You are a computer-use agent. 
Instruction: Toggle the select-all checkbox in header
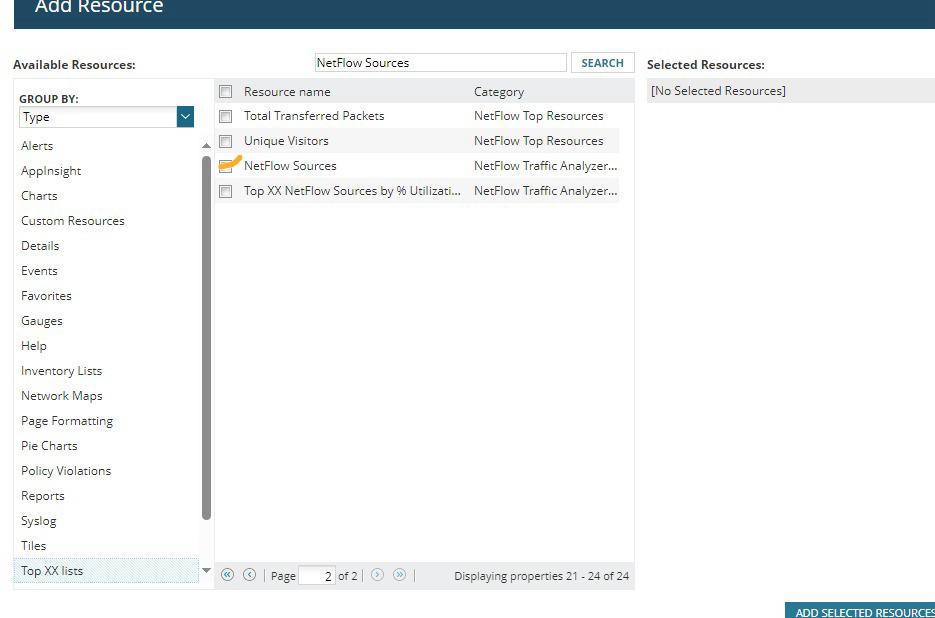click(x=225, y=91)
